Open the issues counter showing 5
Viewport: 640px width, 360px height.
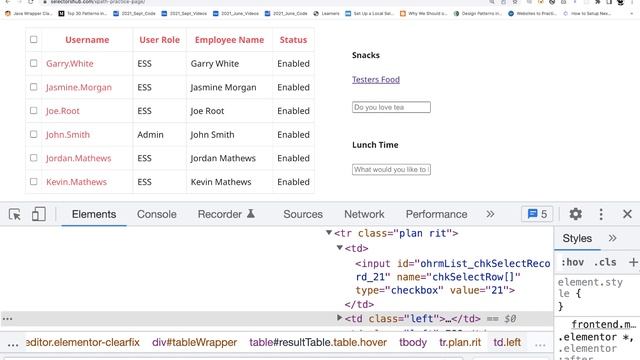pyautogui.click(x=537, y=214)
